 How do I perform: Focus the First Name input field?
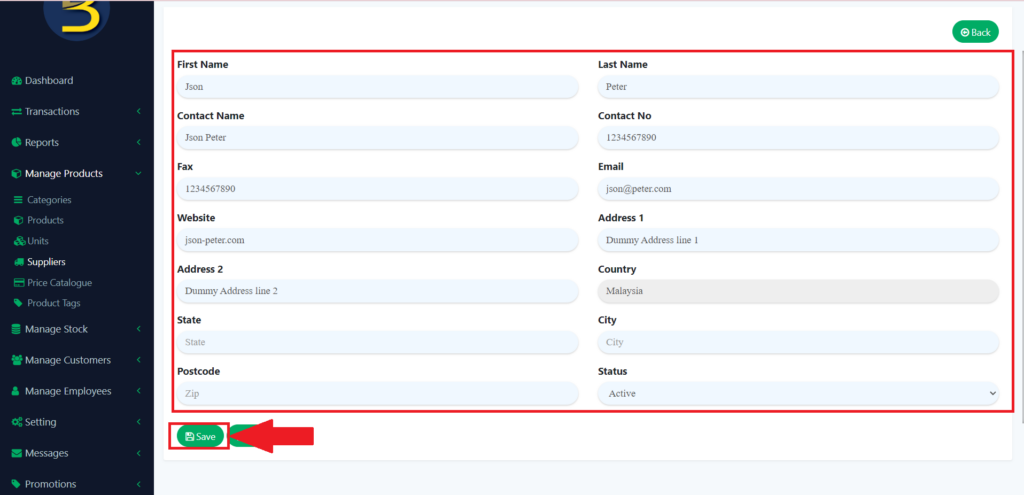point(377,87)
